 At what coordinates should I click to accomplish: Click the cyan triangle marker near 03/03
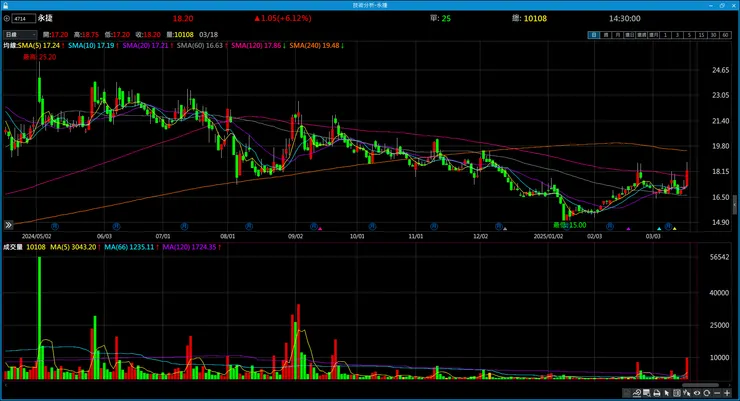tap(659, 229)
